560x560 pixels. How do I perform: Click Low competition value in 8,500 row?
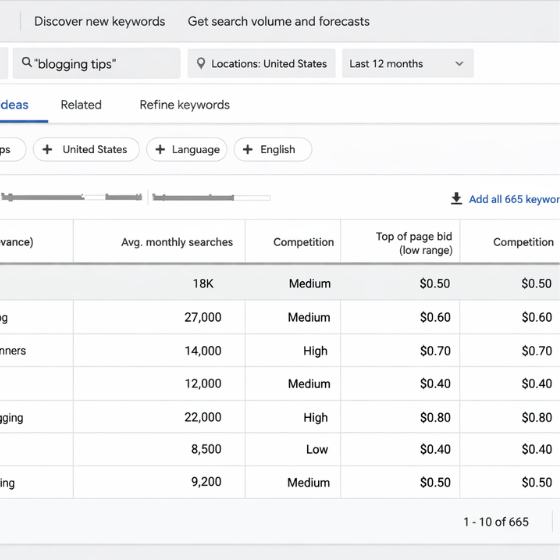point(317,449)
